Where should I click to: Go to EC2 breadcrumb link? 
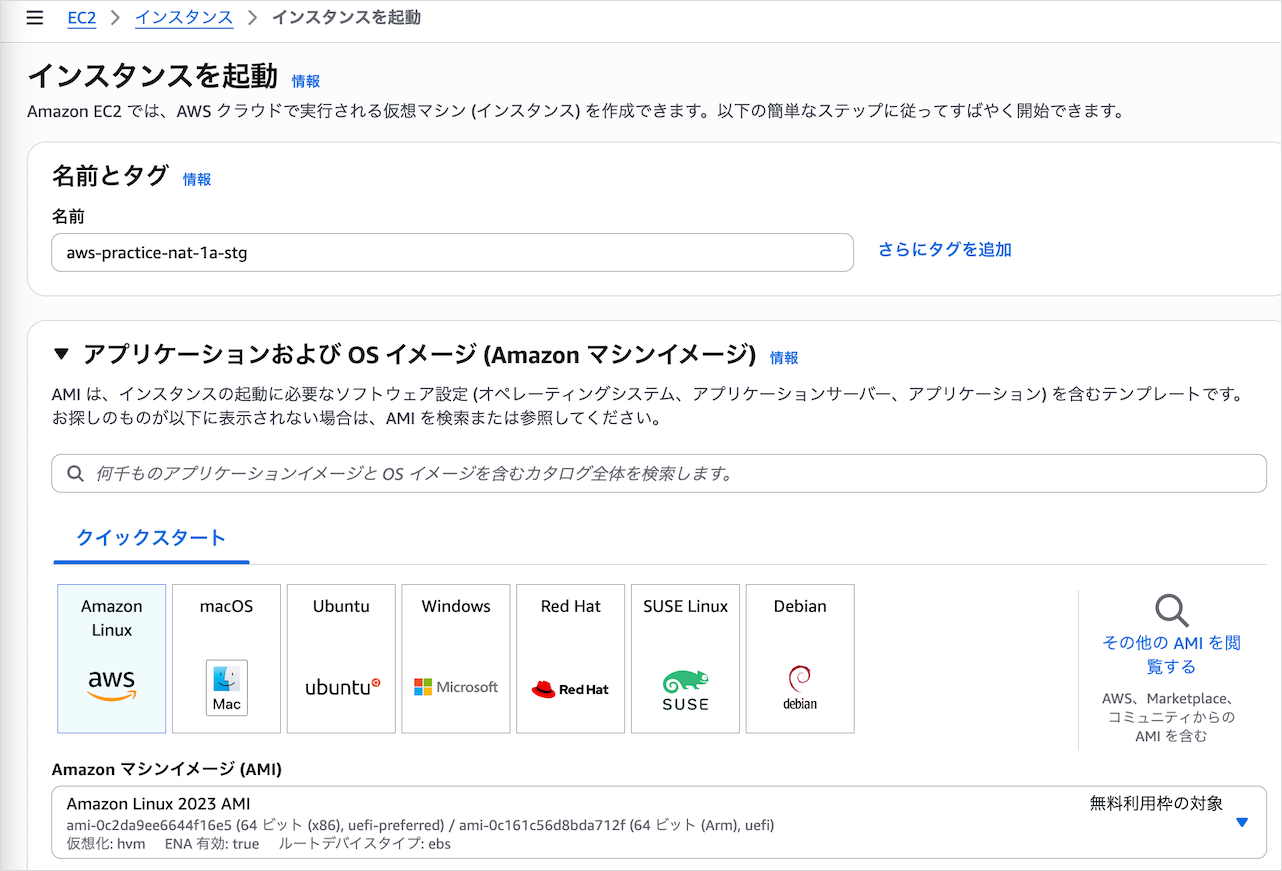click(x=82, y=18)
